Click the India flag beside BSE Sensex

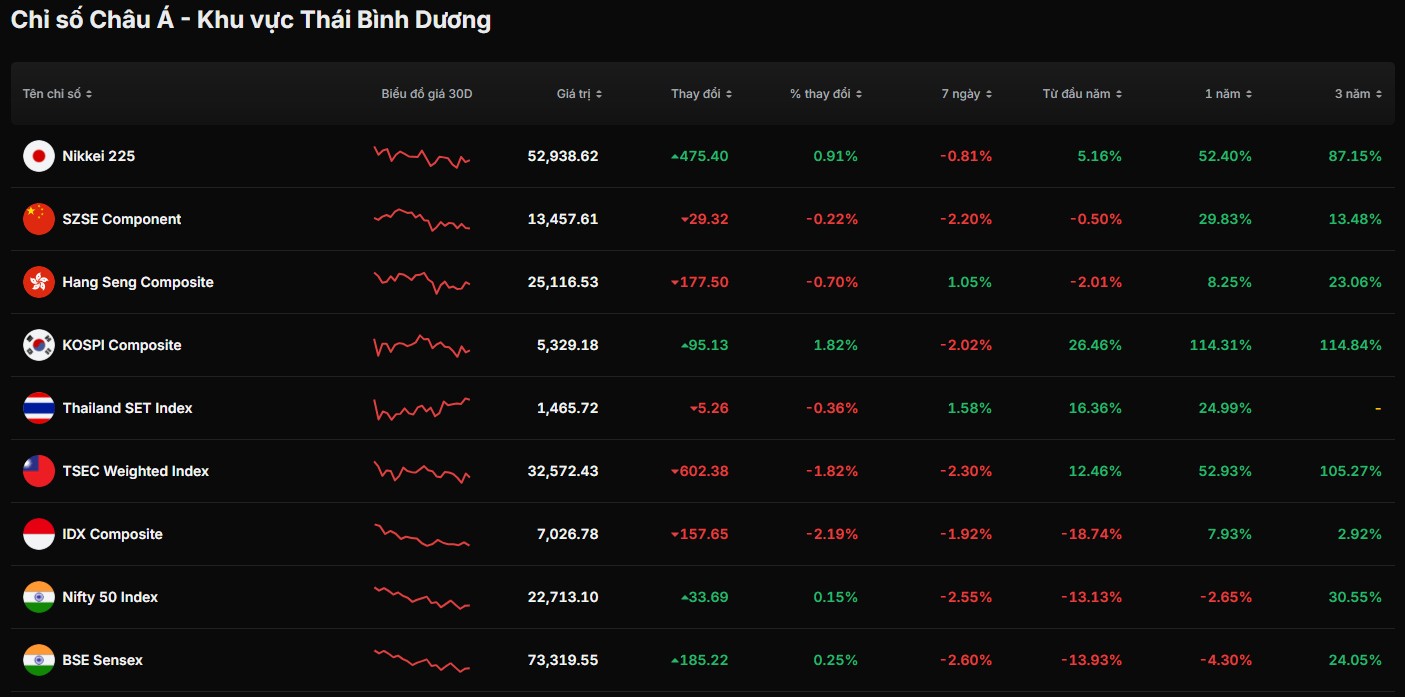pyautogui.click(x=39, y=660)
